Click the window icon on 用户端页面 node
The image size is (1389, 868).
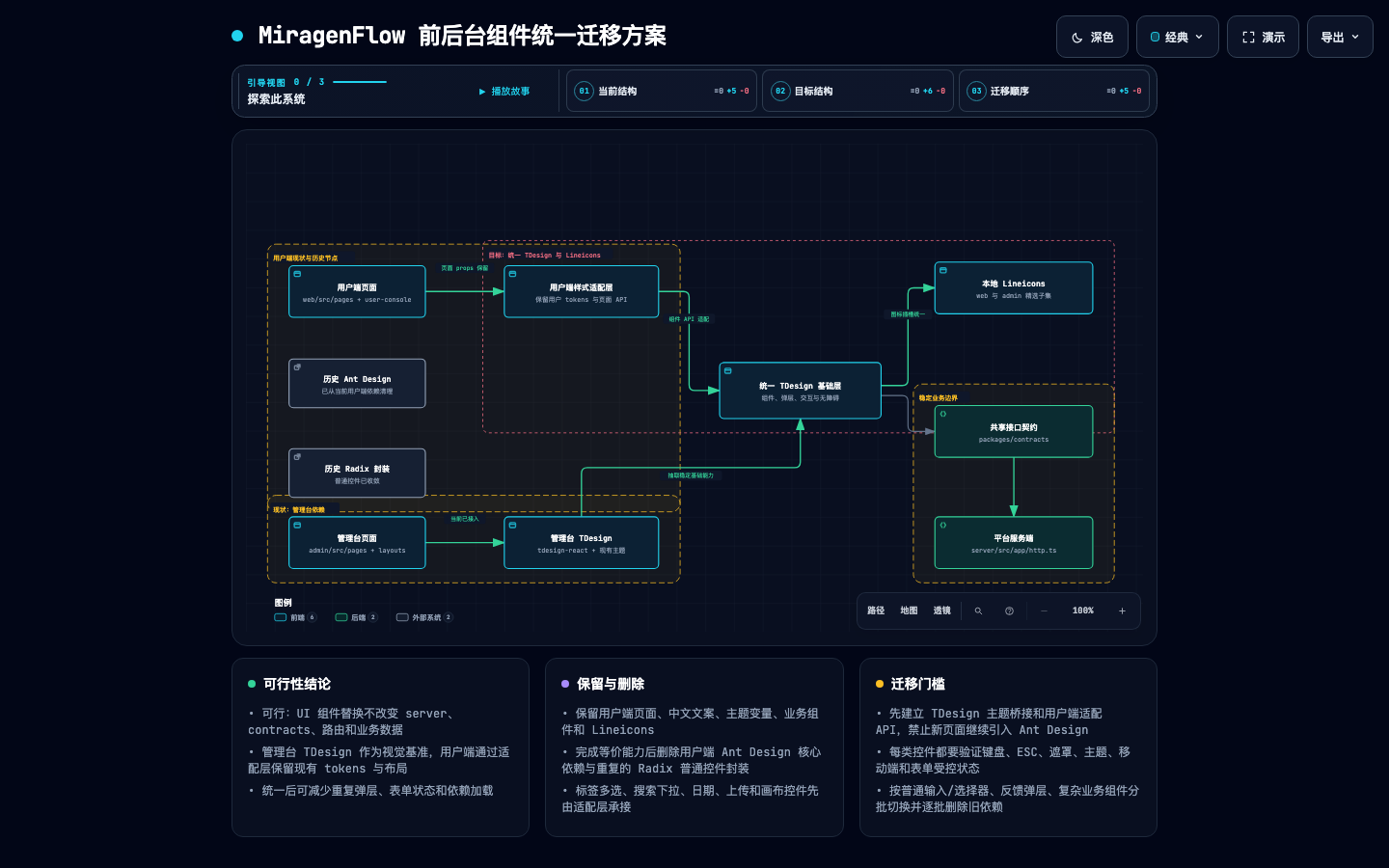pos(297,274)
